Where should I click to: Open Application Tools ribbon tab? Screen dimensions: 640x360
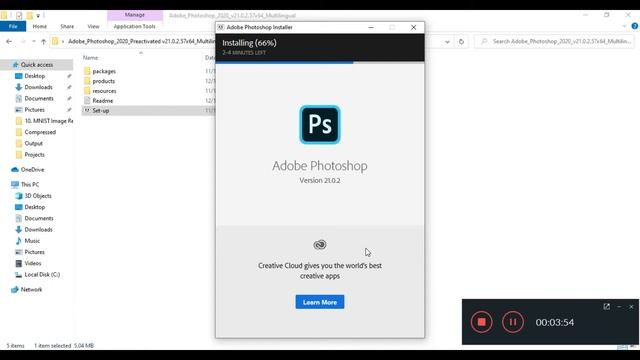coord(134,26)
